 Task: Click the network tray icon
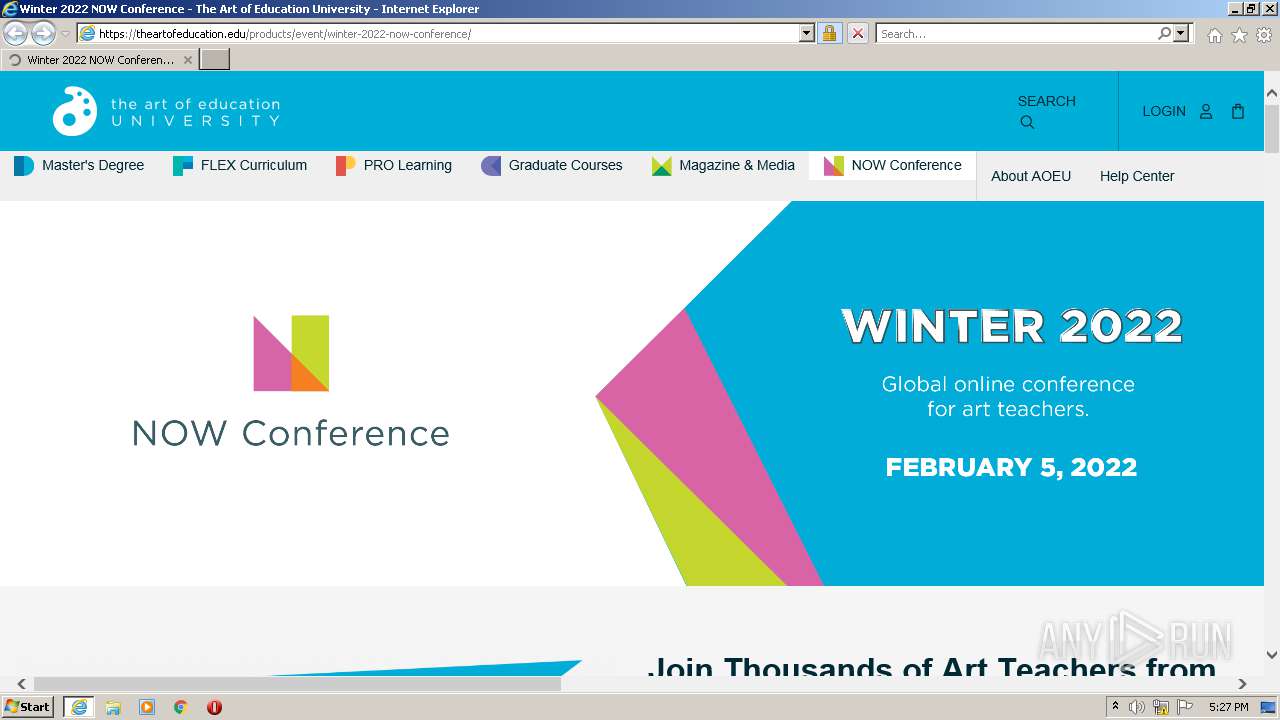tap(1161, 707)
